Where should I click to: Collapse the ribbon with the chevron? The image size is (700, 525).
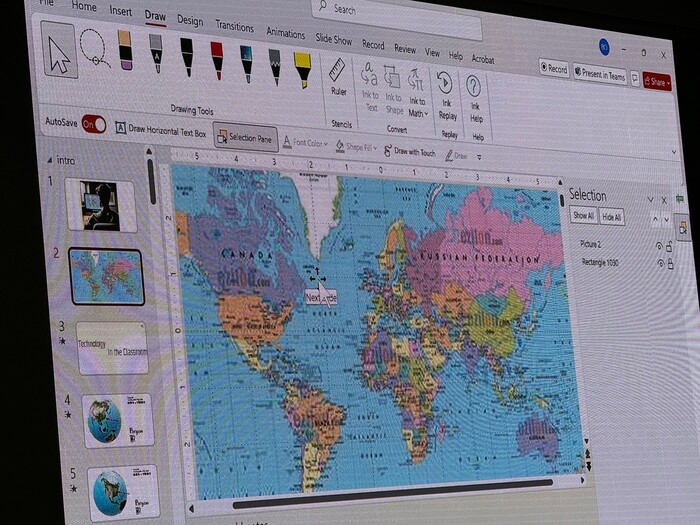(674, 152)
